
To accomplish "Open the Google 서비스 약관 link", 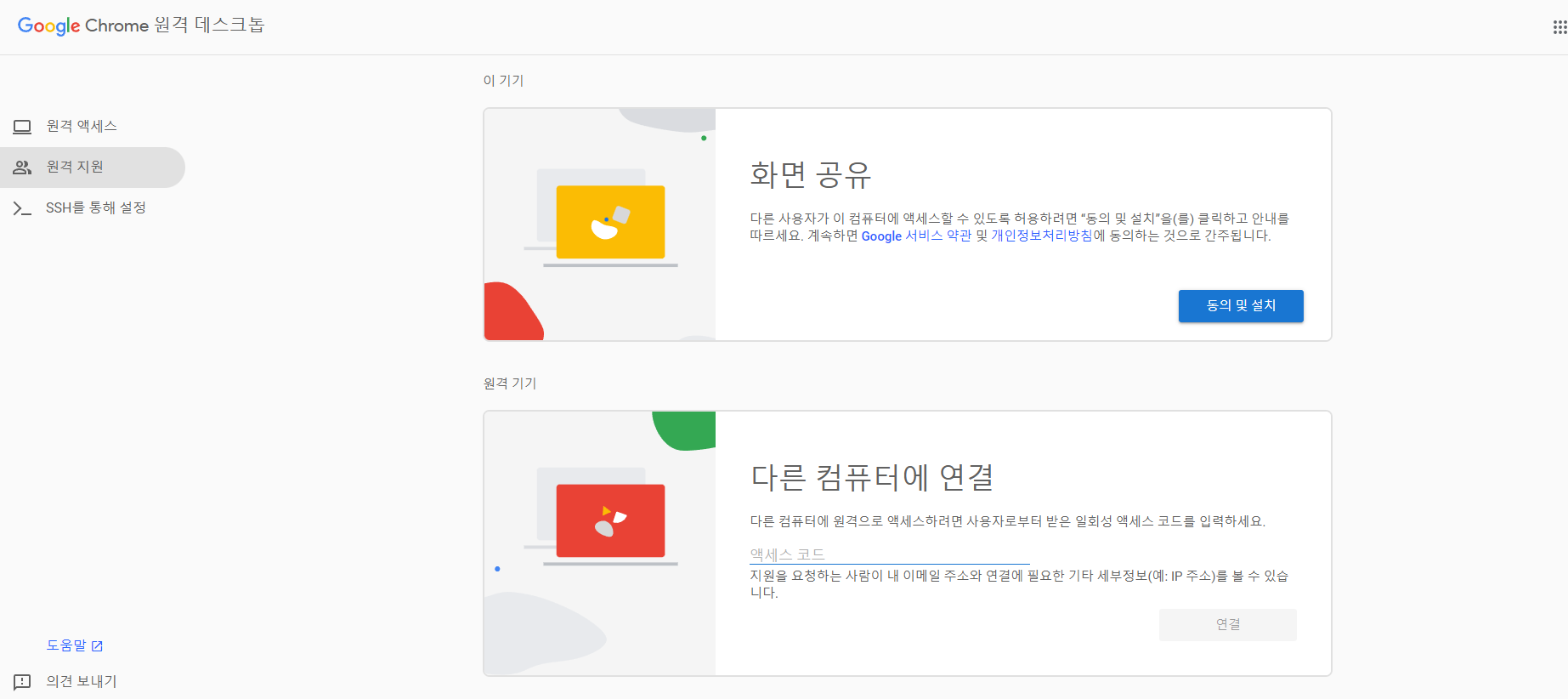I will pos(916,236).
